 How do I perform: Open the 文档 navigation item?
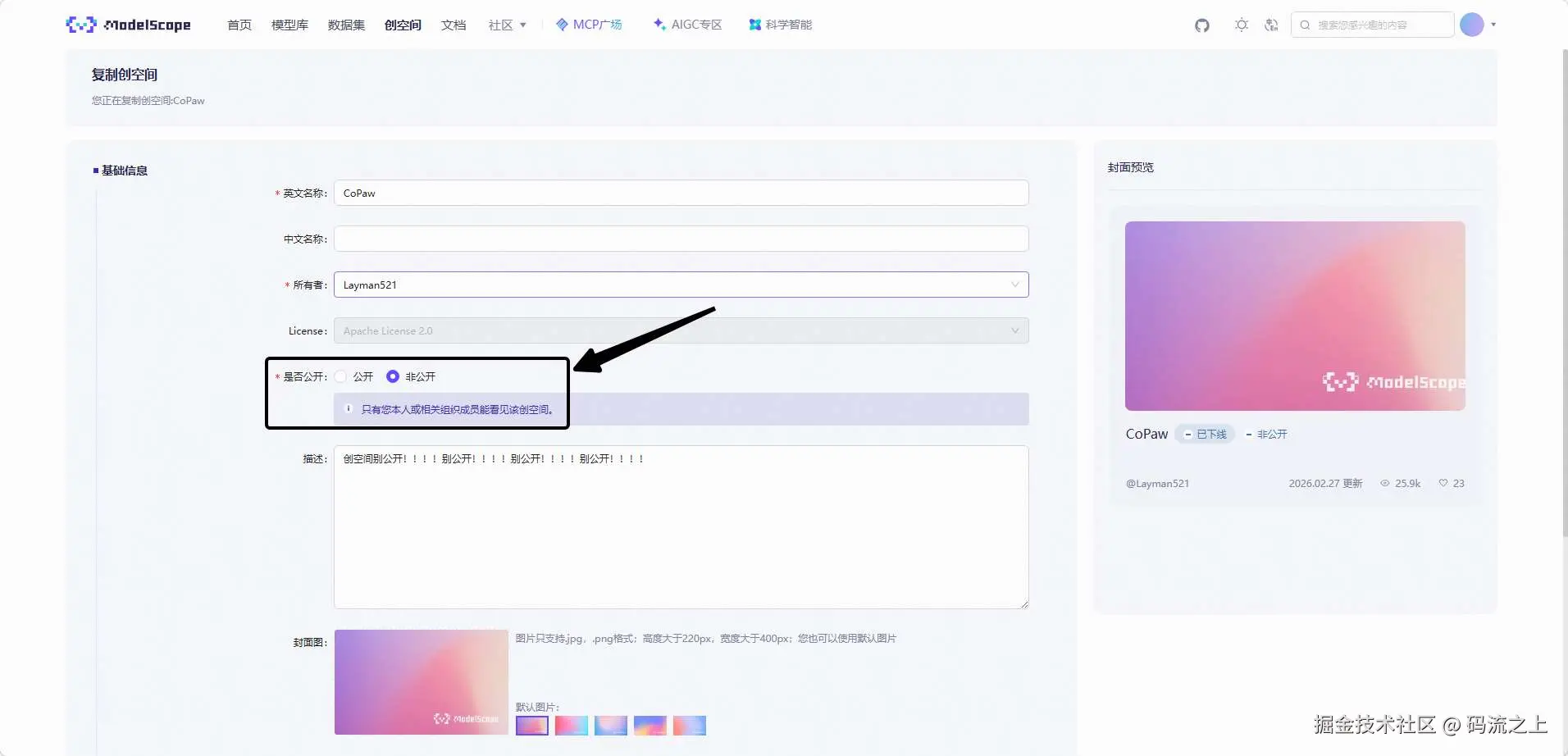pyautogui.click(x=454, y=25)
